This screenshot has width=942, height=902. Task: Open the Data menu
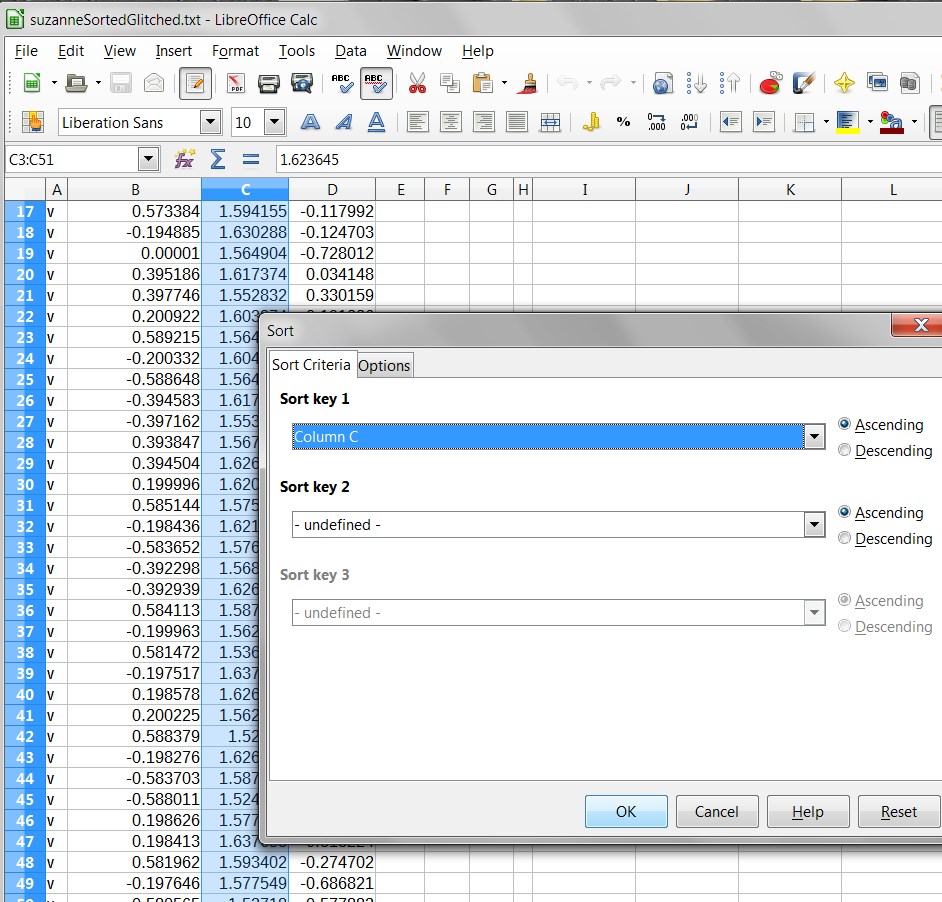pyautogui.click(x=351, y=51)
